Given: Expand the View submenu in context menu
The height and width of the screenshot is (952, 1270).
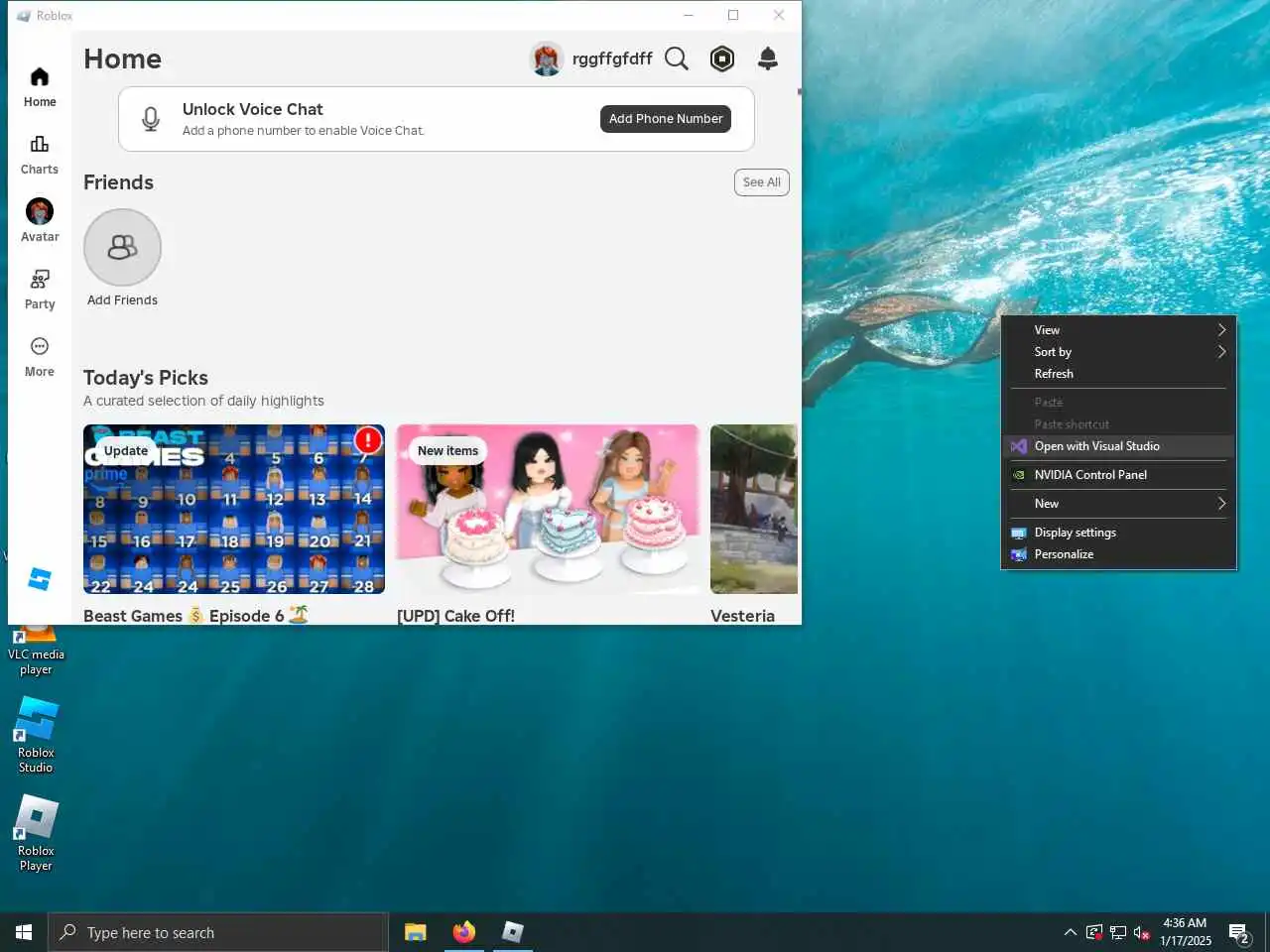Looking at the screenshot, I should coord(1119,330).
